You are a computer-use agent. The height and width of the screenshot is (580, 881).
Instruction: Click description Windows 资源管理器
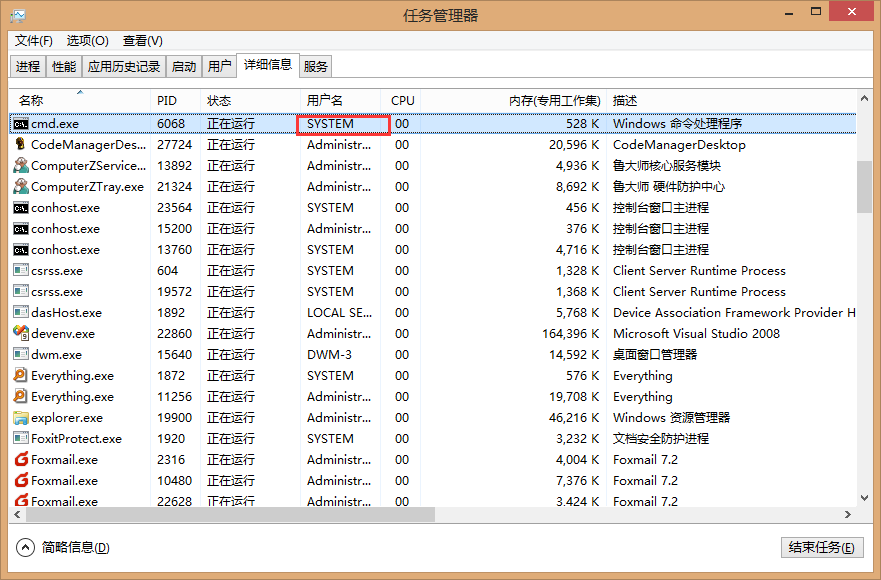[671, 418]
